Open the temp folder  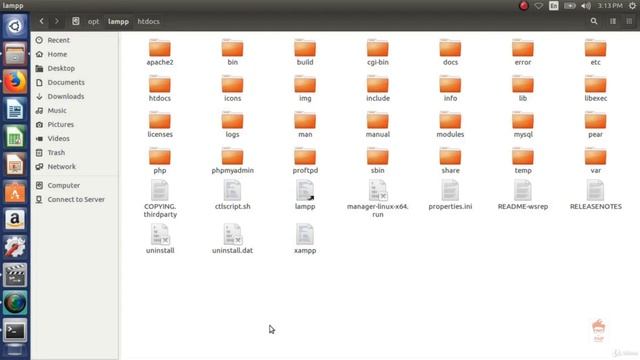523,160
